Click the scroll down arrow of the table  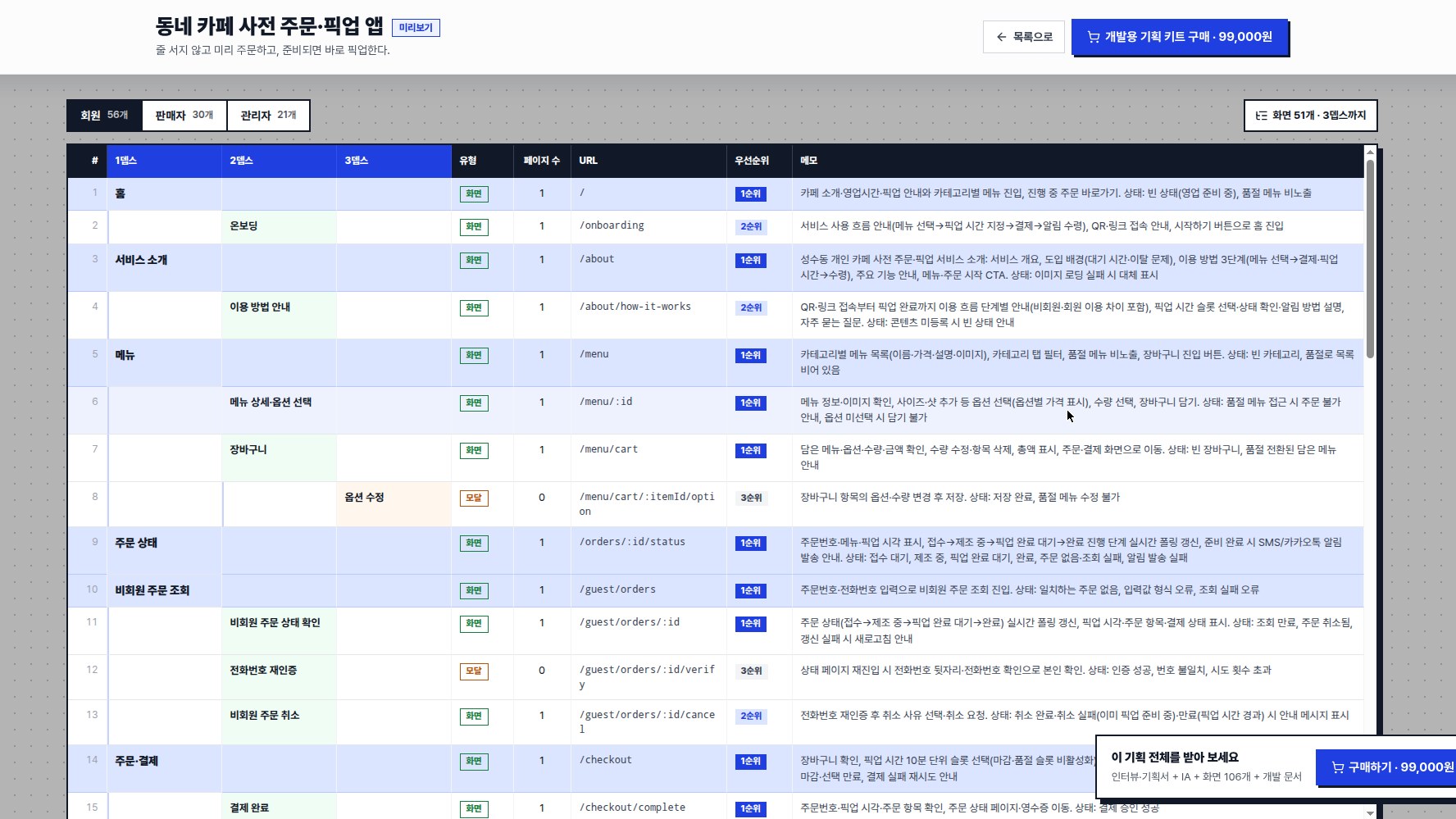coord(1370,812)
